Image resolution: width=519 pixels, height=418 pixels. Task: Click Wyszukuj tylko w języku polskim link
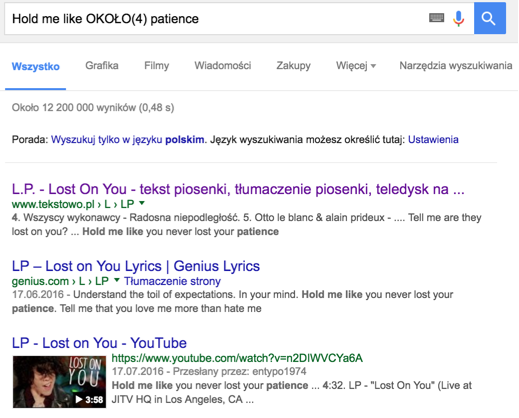tap(127, 139)
